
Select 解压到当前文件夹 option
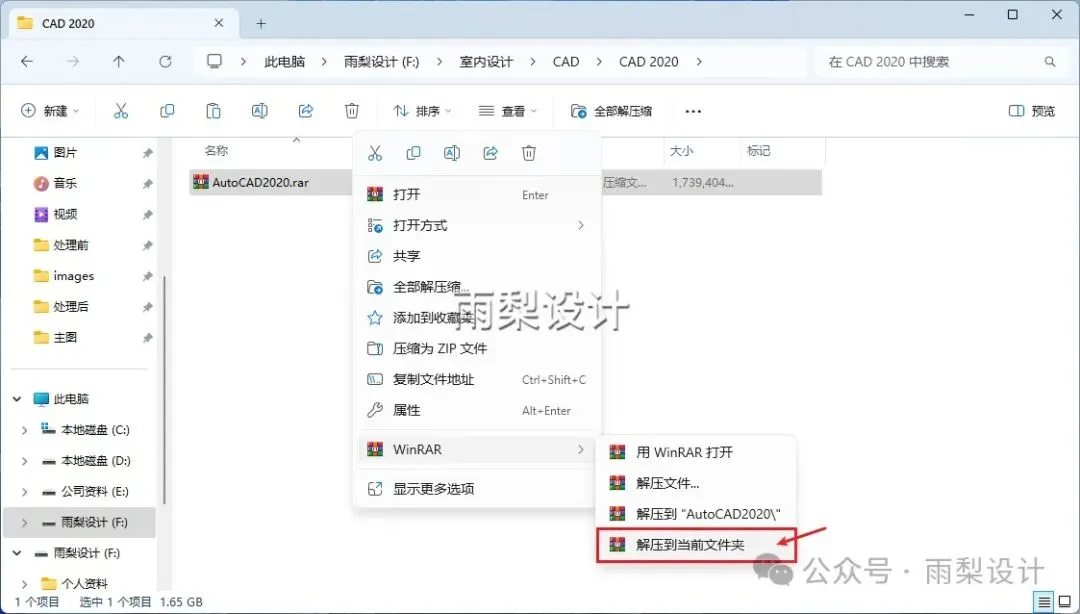click(696, 545)
